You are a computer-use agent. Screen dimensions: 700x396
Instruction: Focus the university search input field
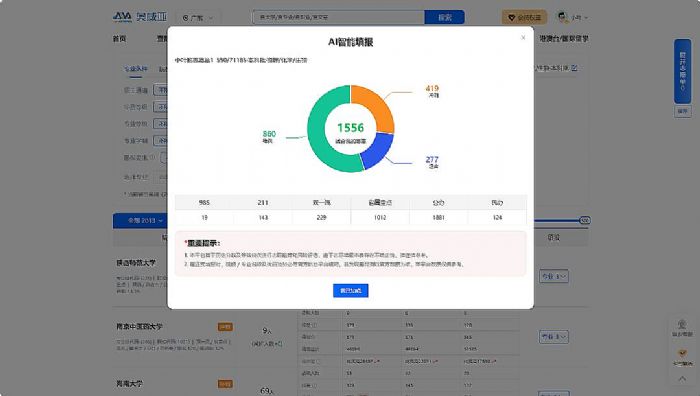(339, 17)
